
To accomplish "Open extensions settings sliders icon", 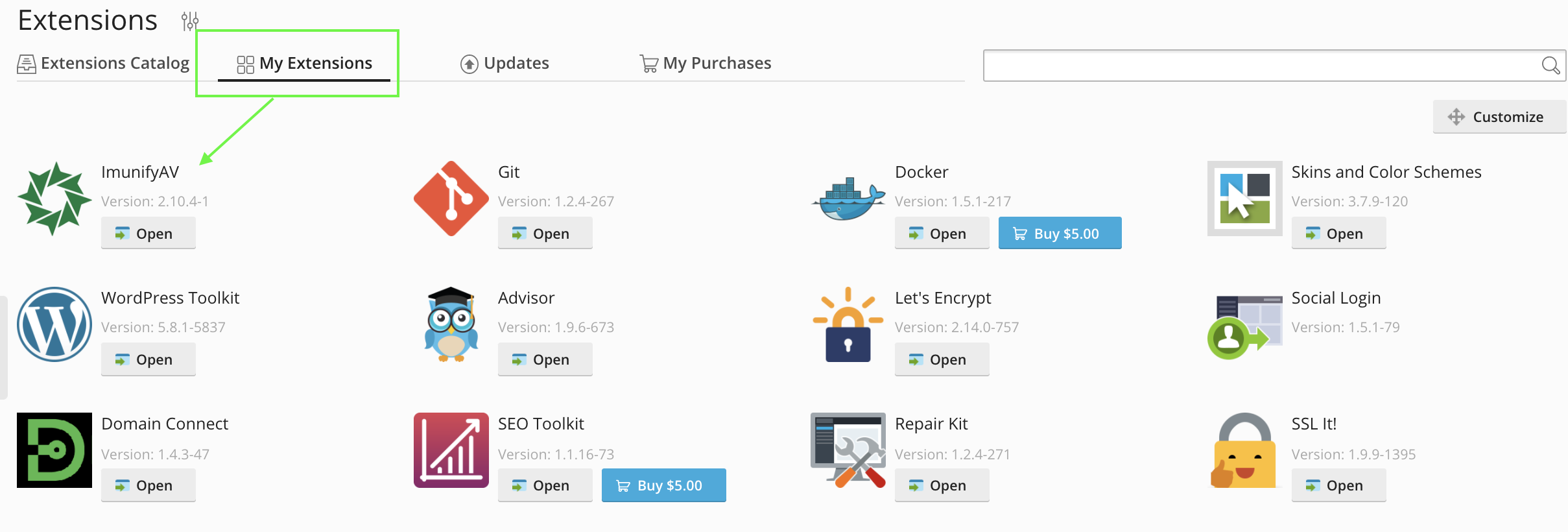I will point(189,21).
